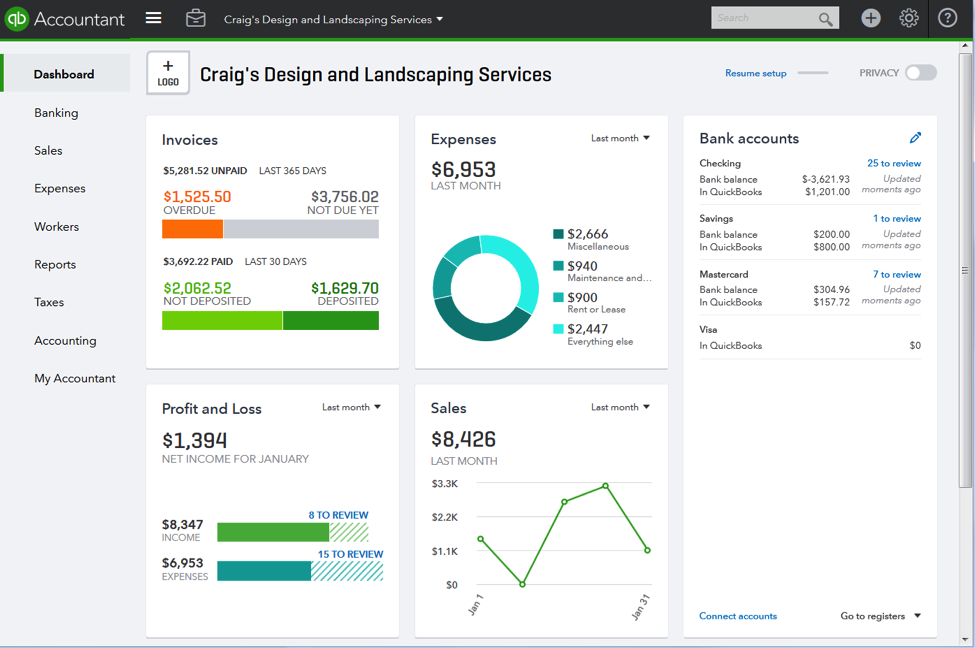Click Connect accounts link

[738, 616]
